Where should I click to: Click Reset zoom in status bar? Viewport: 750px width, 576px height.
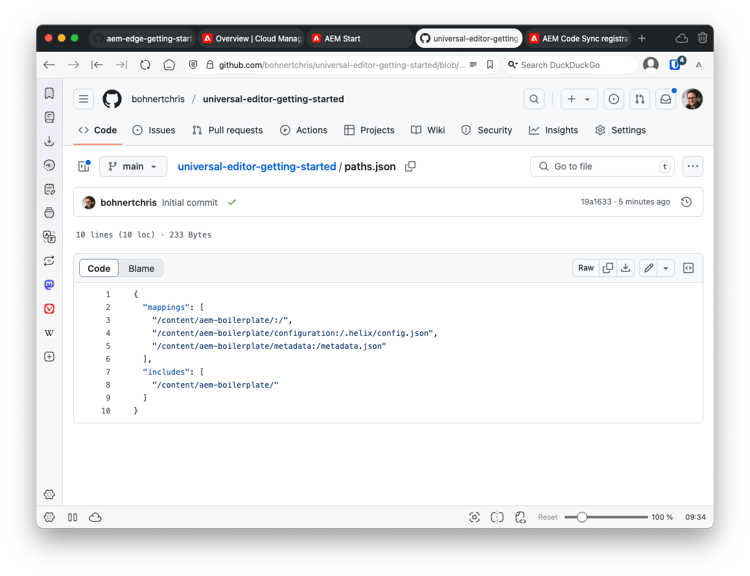pos(548,517)
